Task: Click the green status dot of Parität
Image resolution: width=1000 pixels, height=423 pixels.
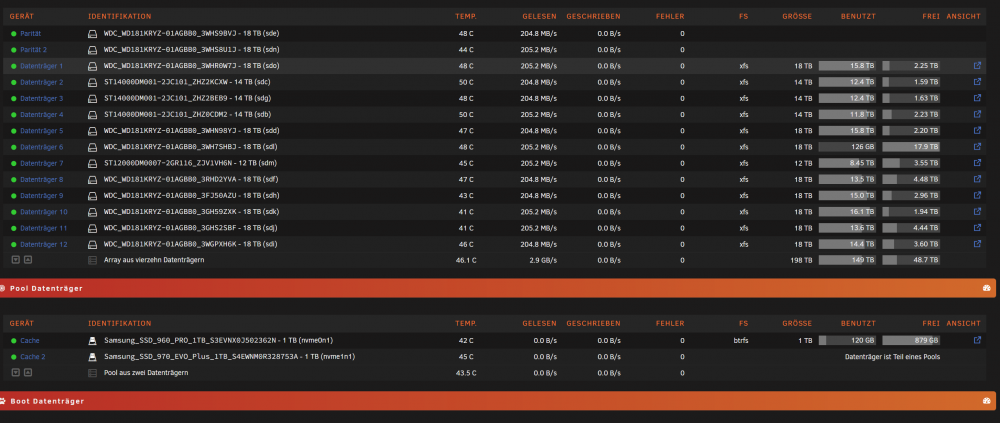Action: click(x=13, y=34)
